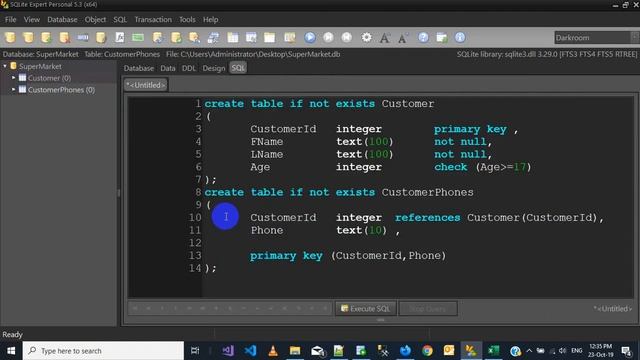The width and height of the screenshot is (640, 360).
Task: Click the database icon with magnifier
Action: [x=194, y=38]
